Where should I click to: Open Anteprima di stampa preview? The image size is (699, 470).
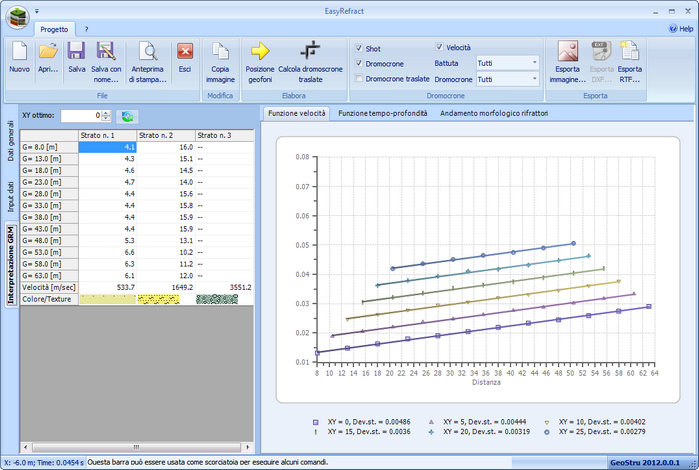pyautogui.click(x=148, y=51)
